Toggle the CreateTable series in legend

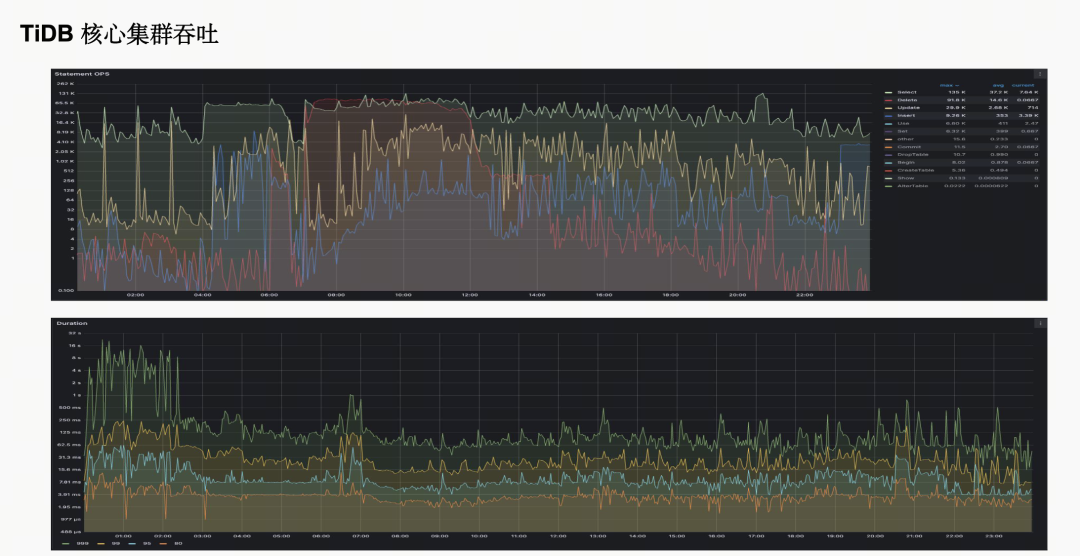tap(915, 170)
